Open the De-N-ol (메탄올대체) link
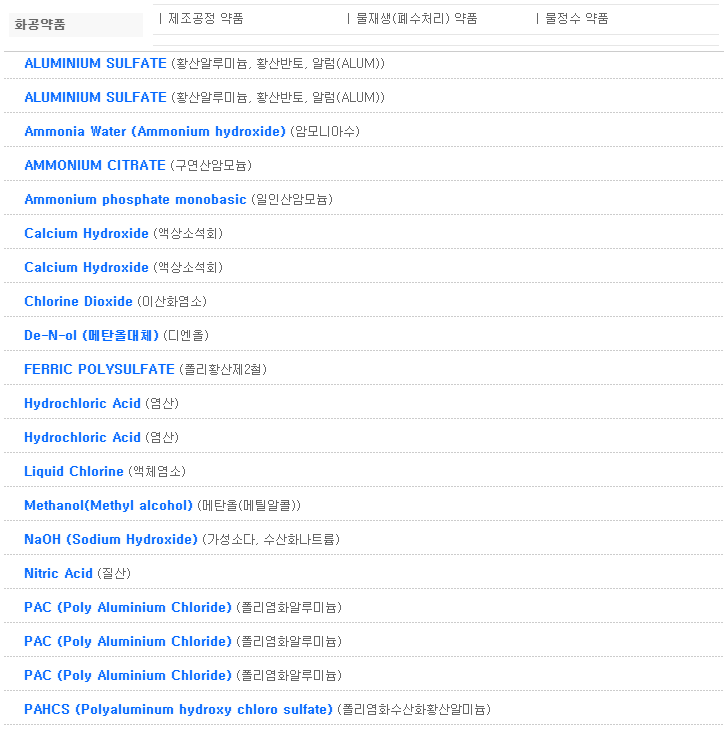This screenshot has width=725, height=729. coord(91,335)
